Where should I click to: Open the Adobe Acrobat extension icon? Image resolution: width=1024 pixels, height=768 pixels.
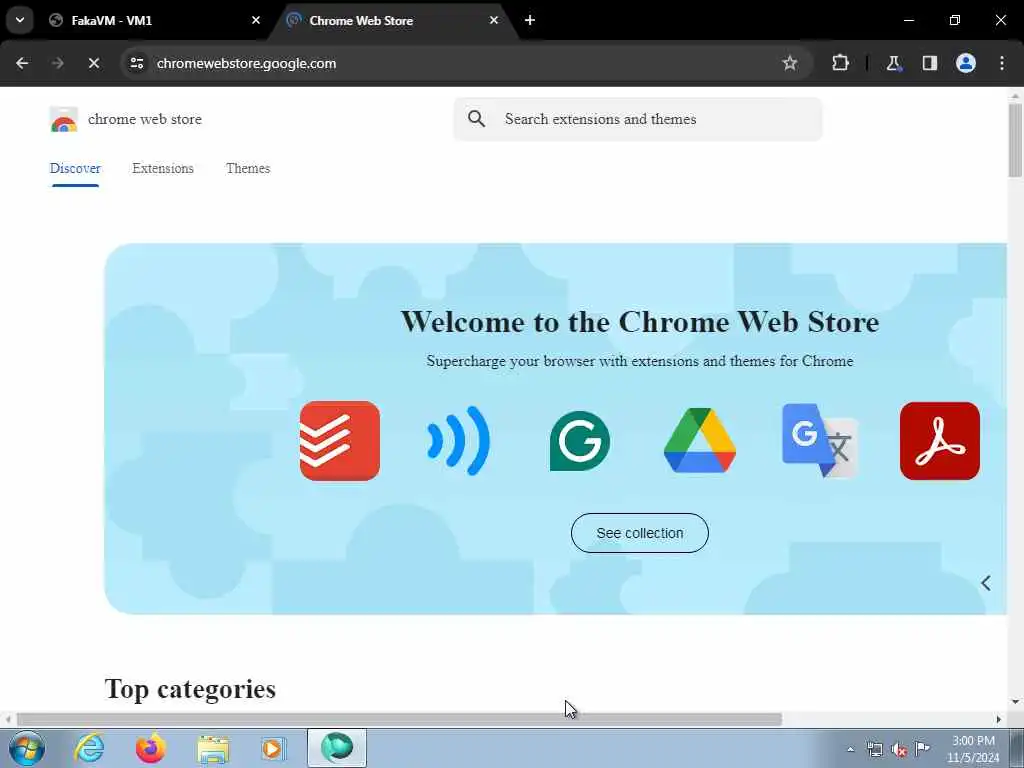[x=940, y=441]
